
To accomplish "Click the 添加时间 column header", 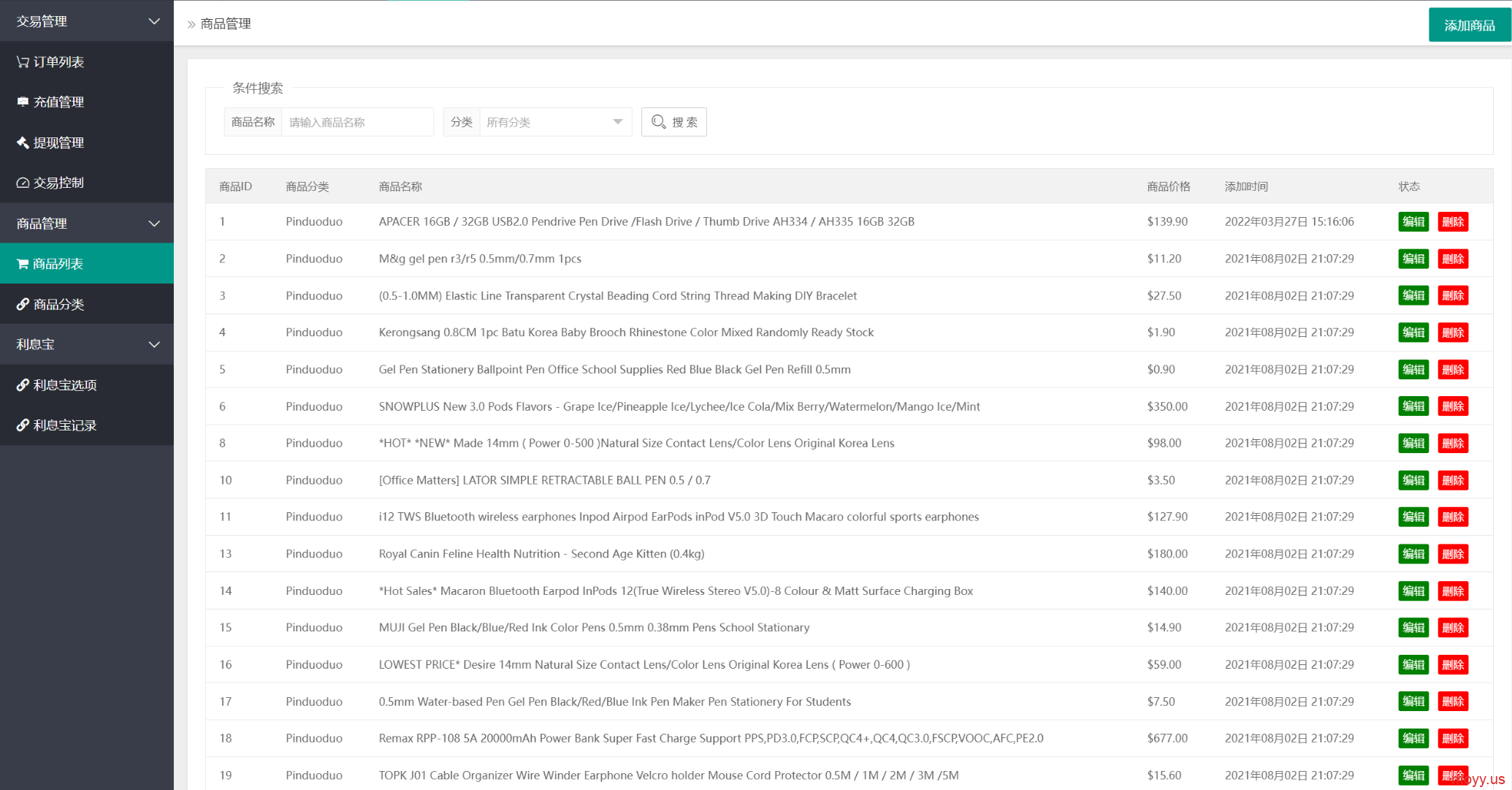I will pos(1246,186).
